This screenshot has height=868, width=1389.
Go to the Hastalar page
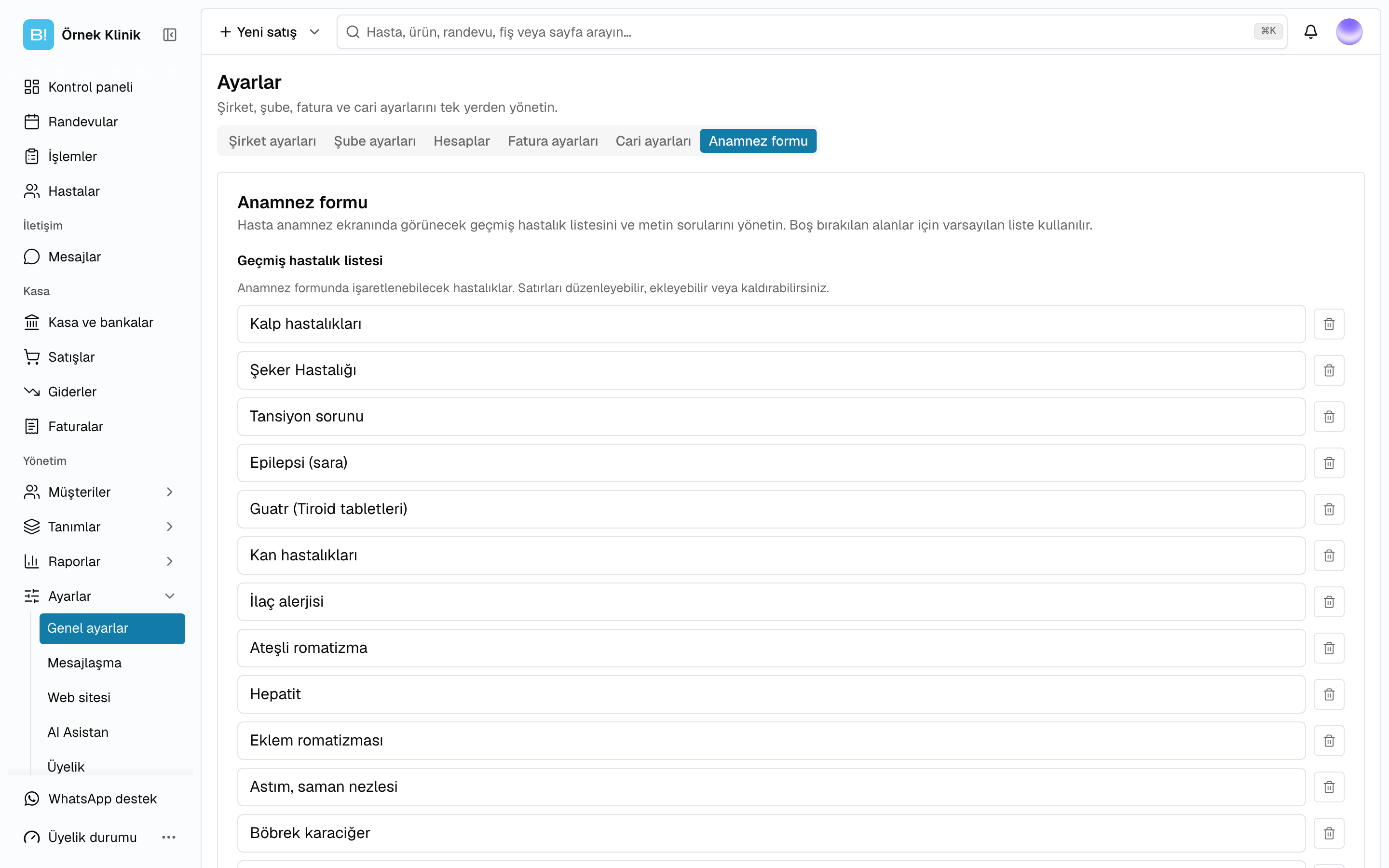tap(100, 191)
